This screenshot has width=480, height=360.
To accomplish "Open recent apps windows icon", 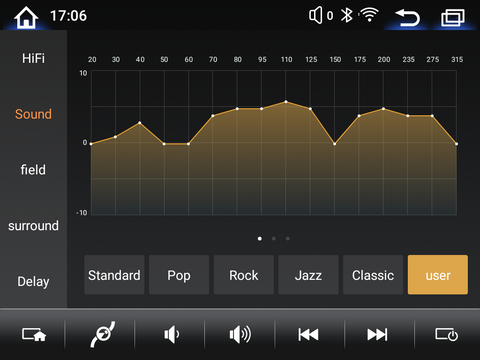I will [453, 17].
